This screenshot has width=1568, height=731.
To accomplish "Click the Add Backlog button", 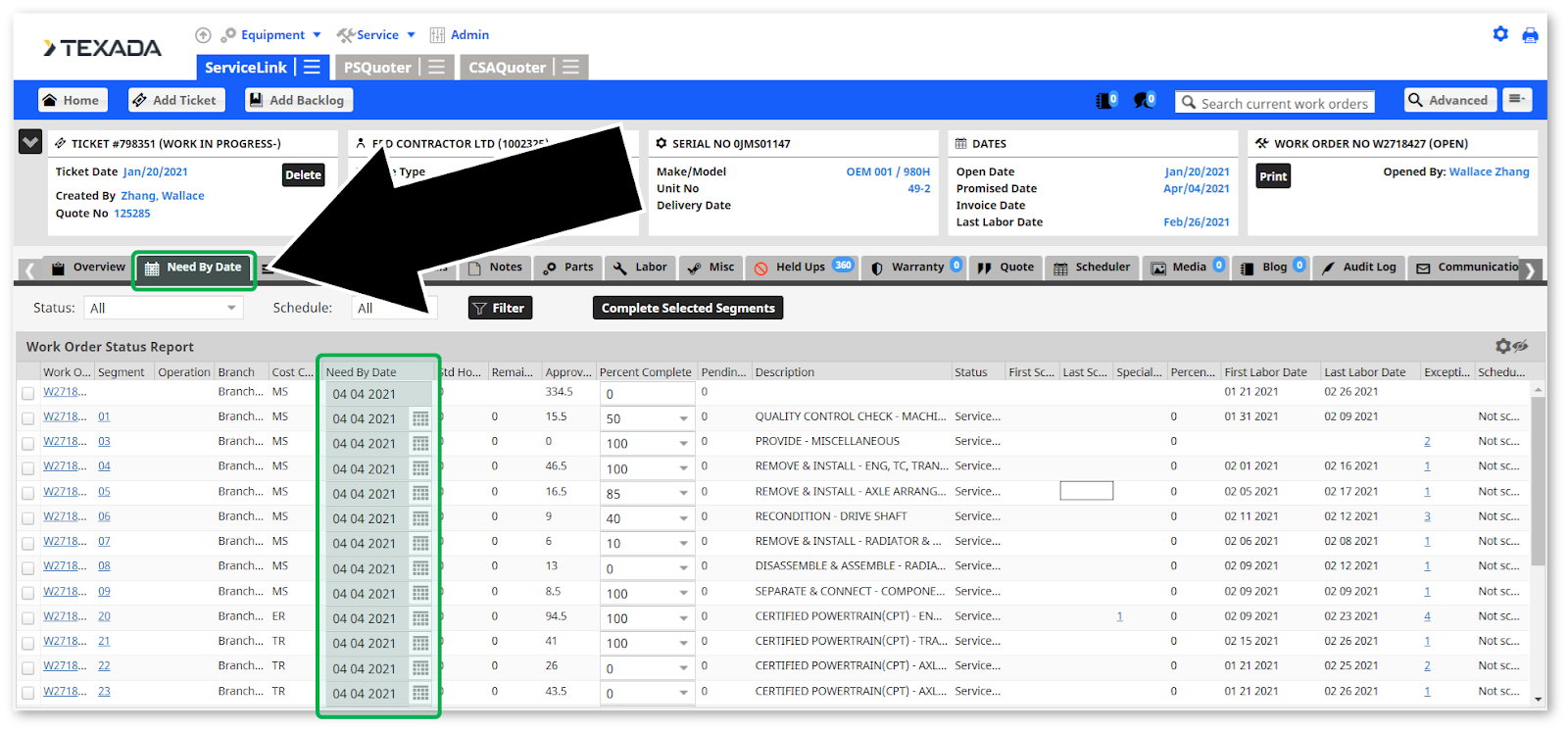I will pos(298,100).
